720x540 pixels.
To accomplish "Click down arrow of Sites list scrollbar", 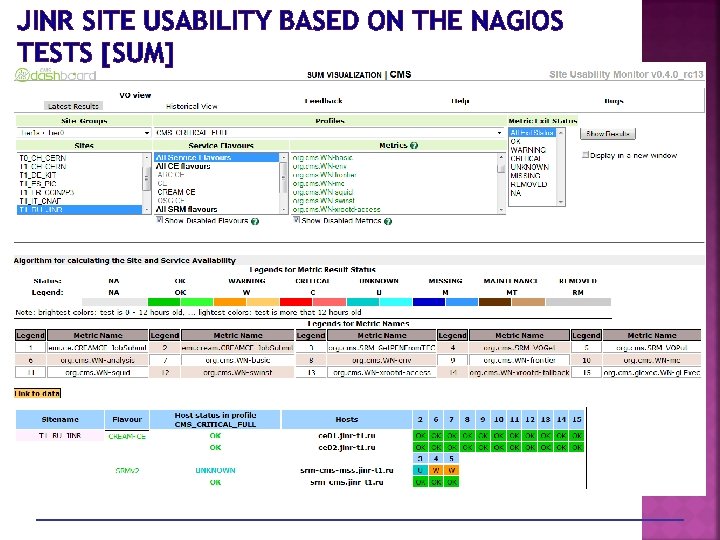I will coord(146,210).
